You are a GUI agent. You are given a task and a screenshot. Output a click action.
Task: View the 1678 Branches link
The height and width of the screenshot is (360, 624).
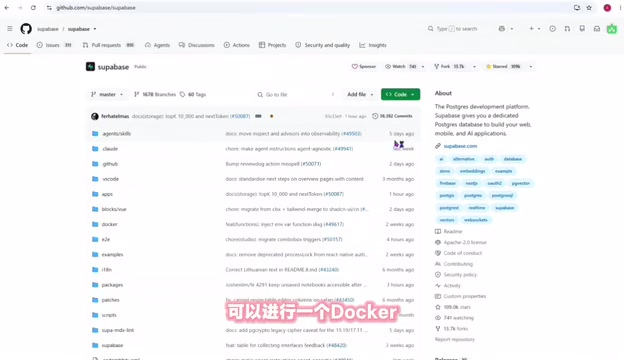click(x=155, y=94)
